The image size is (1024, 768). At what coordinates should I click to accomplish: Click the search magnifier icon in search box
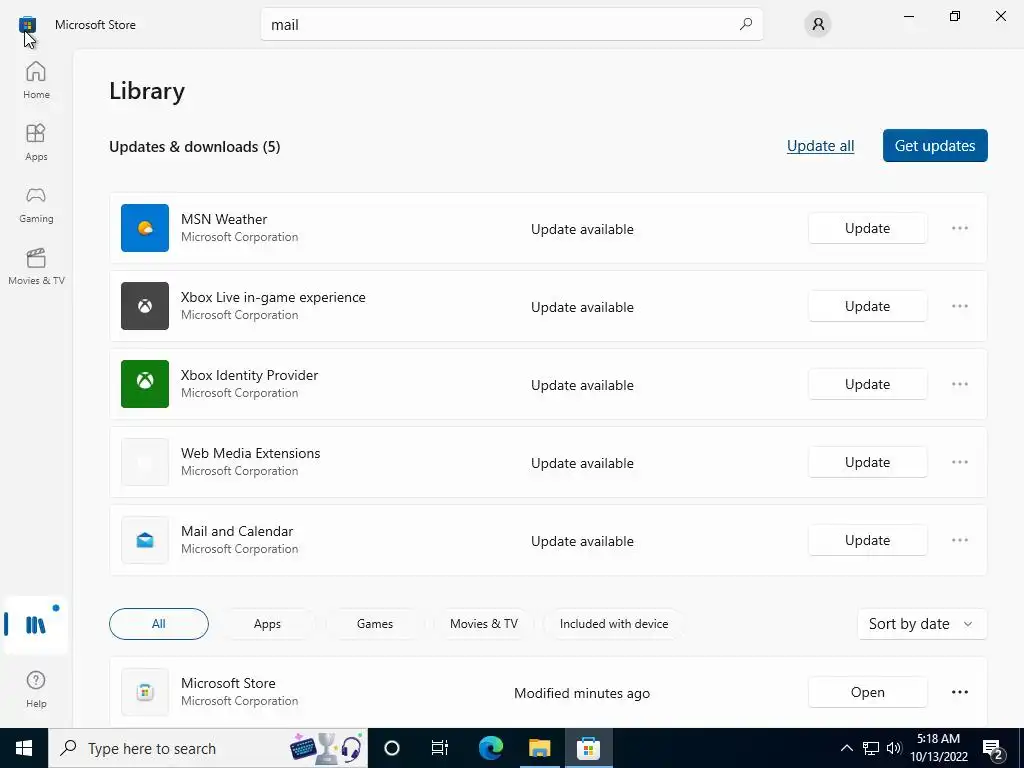click(746, 24)
